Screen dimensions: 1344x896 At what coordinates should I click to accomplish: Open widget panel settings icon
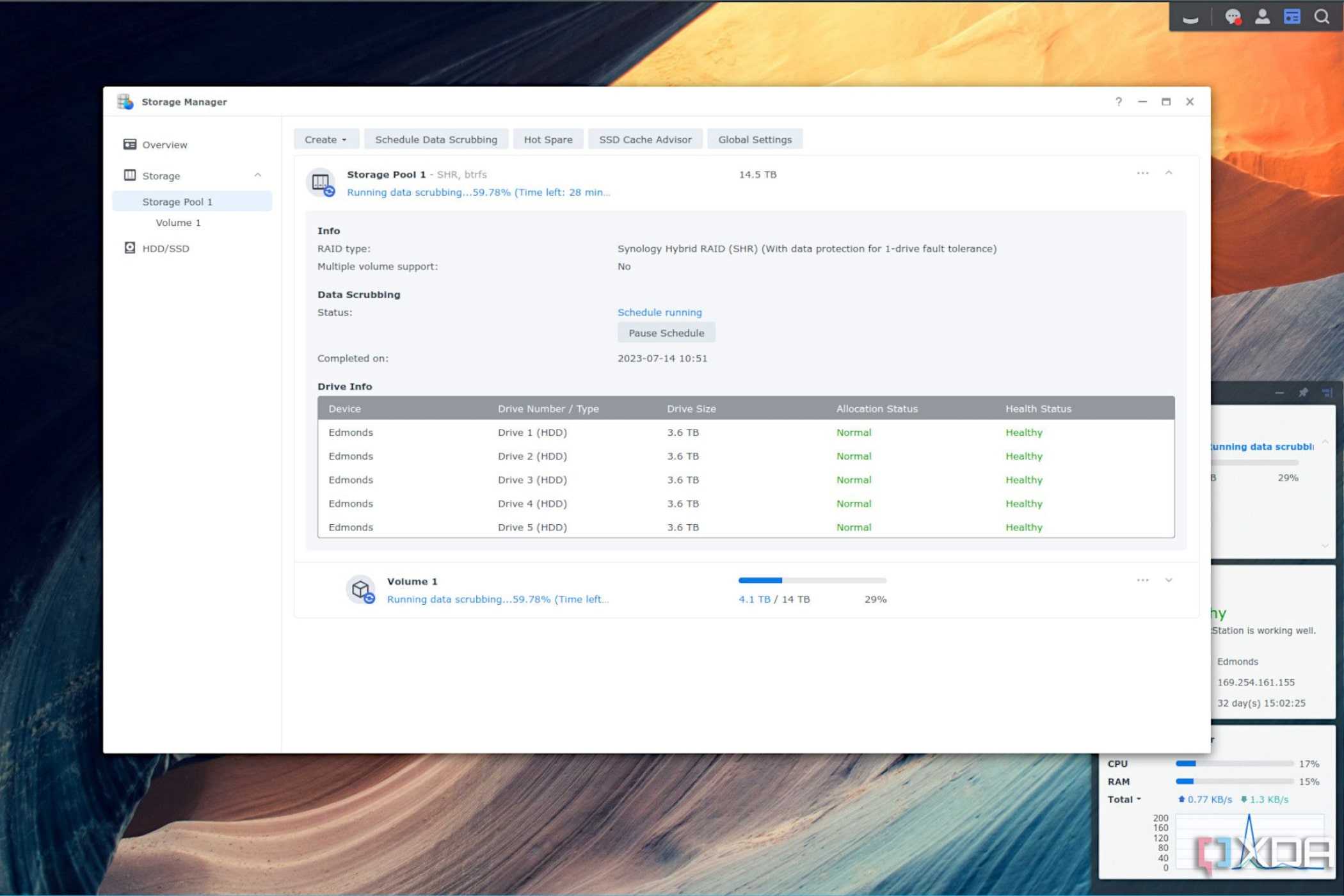(x=1327, y=392)
